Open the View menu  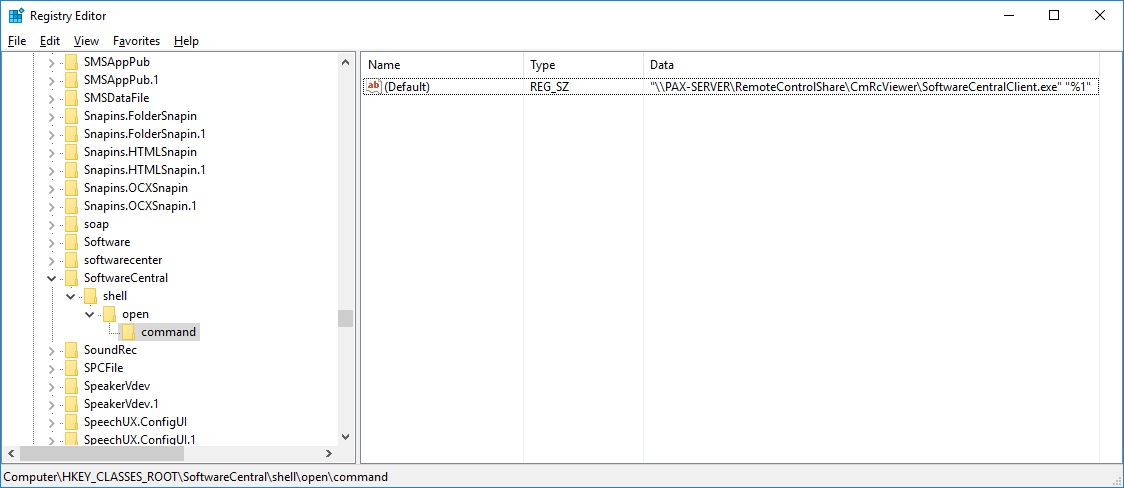pos(87,41)
